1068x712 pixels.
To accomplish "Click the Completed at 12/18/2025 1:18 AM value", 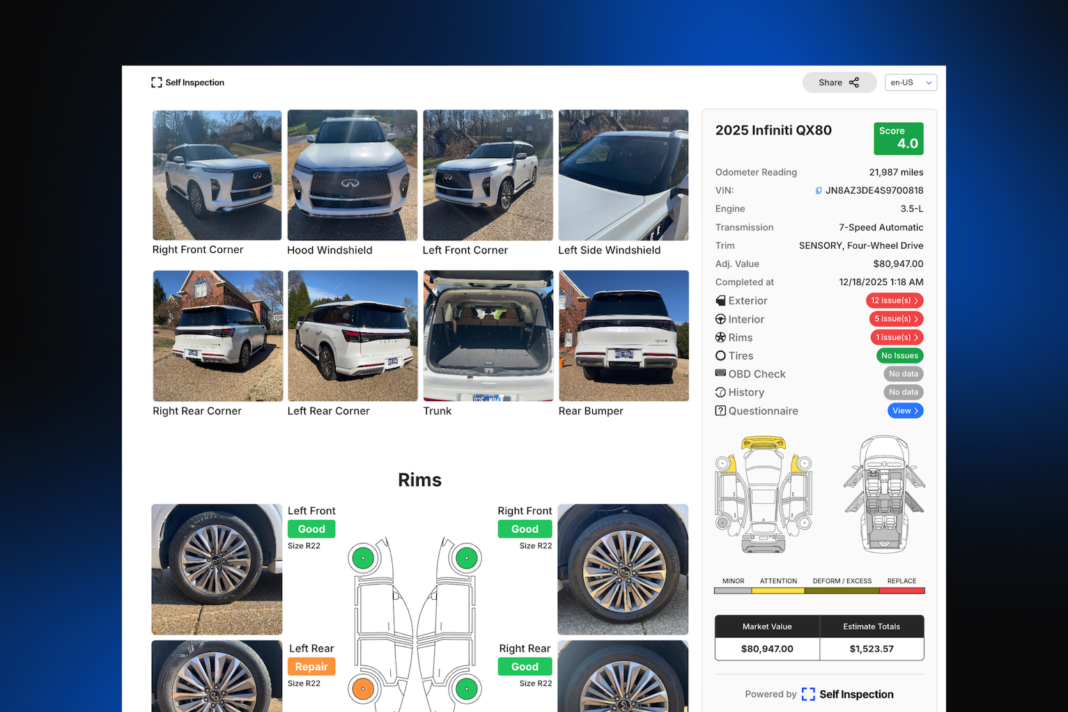I will tap(881, 282).
